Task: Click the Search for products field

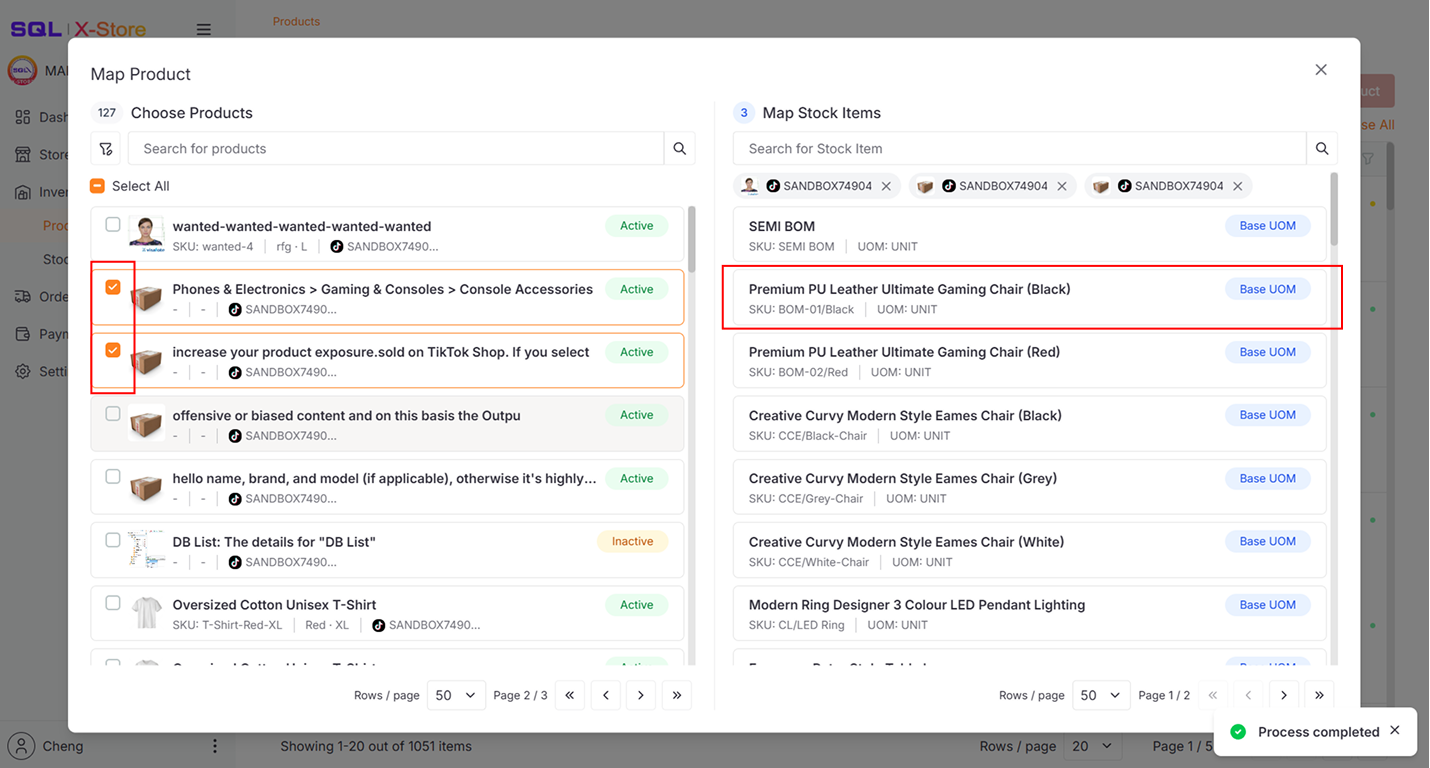Action: [x=396, y=149]
